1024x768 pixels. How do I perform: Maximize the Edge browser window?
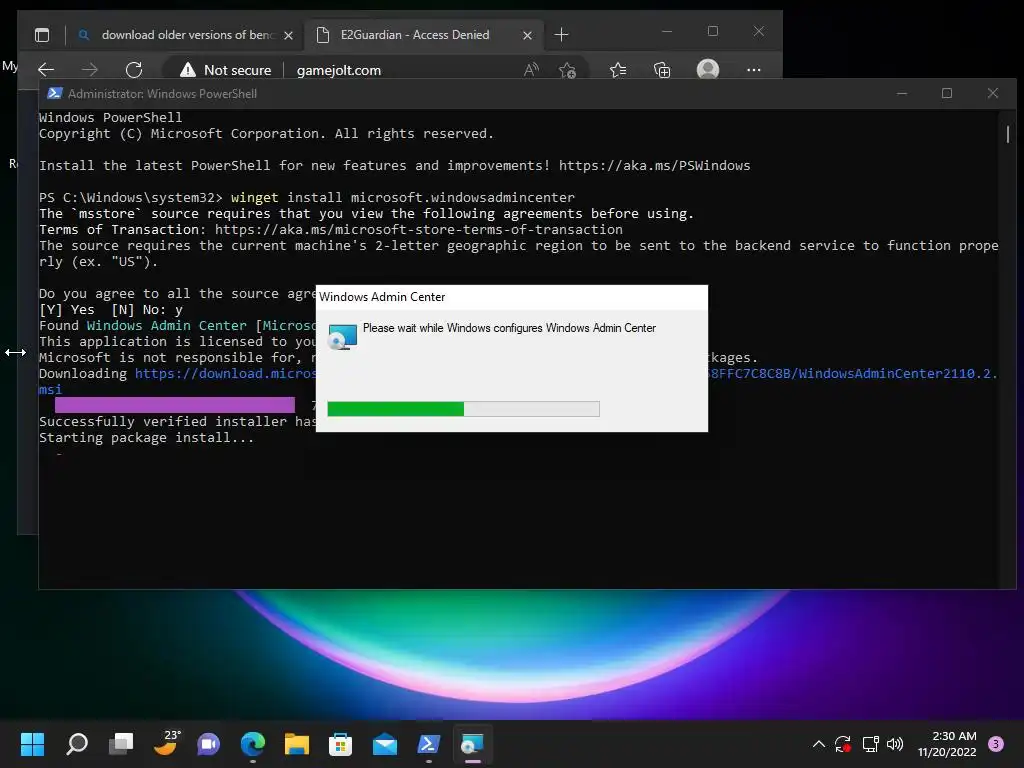point(712,31)
